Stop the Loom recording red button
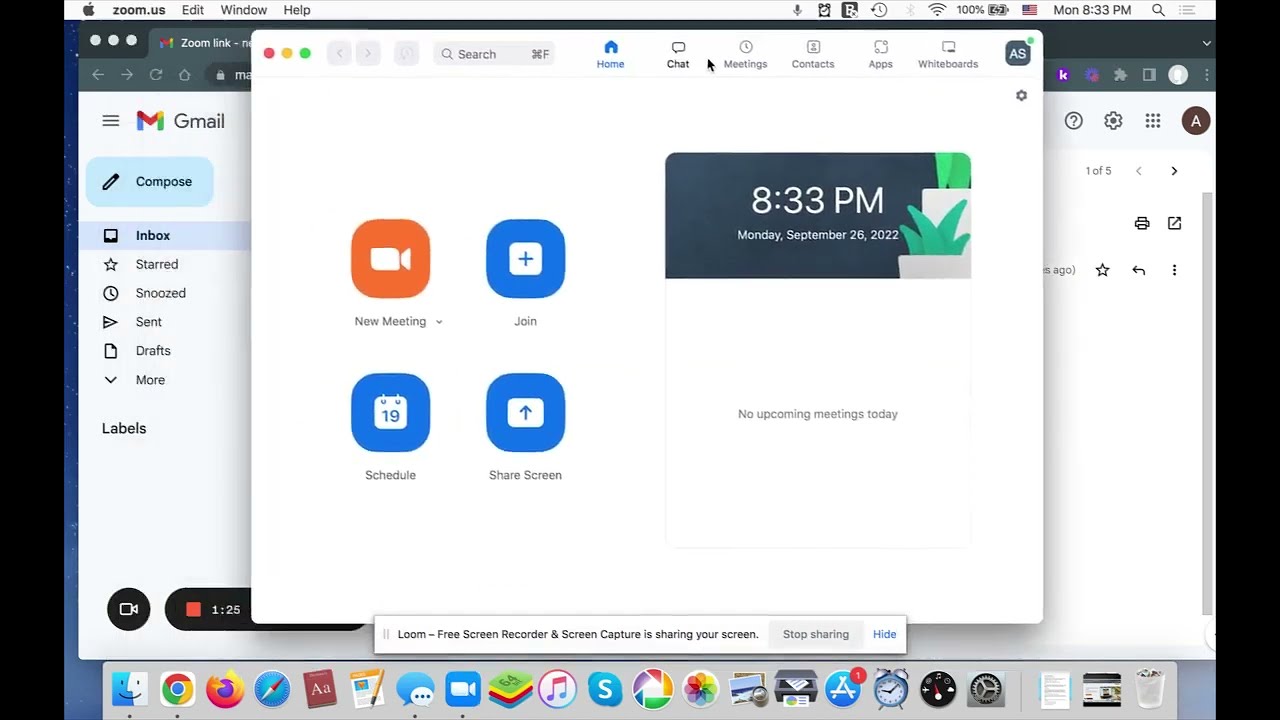The image size is (1280, 720). point(193,610)
